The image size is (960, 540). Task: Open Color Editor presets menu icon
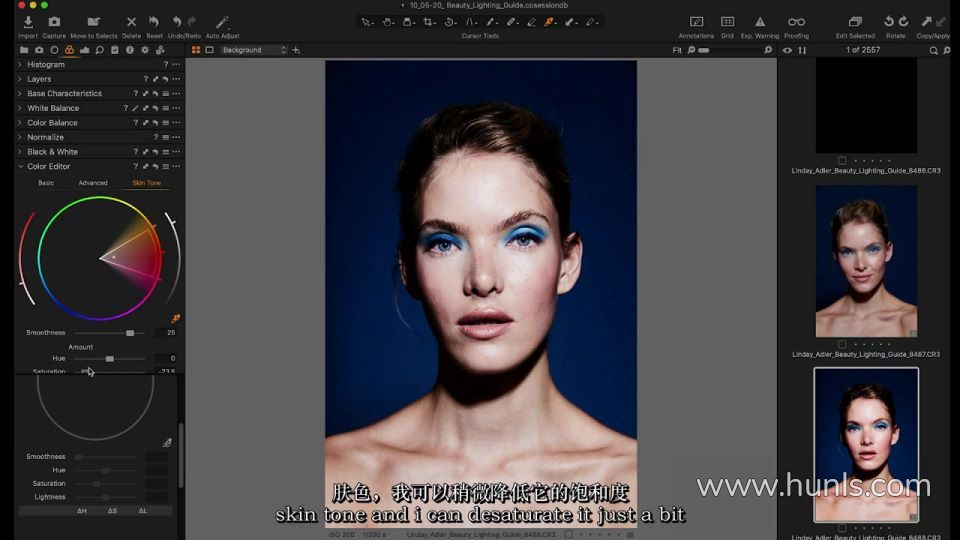166,167
